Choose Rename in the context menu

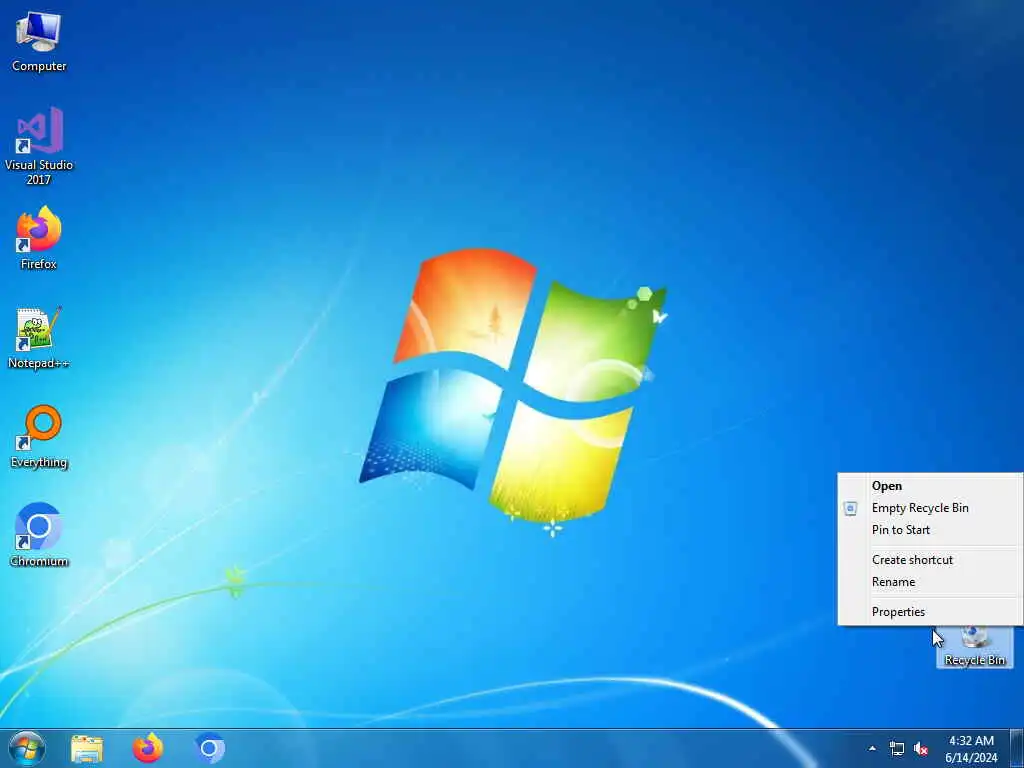[930, 582]
